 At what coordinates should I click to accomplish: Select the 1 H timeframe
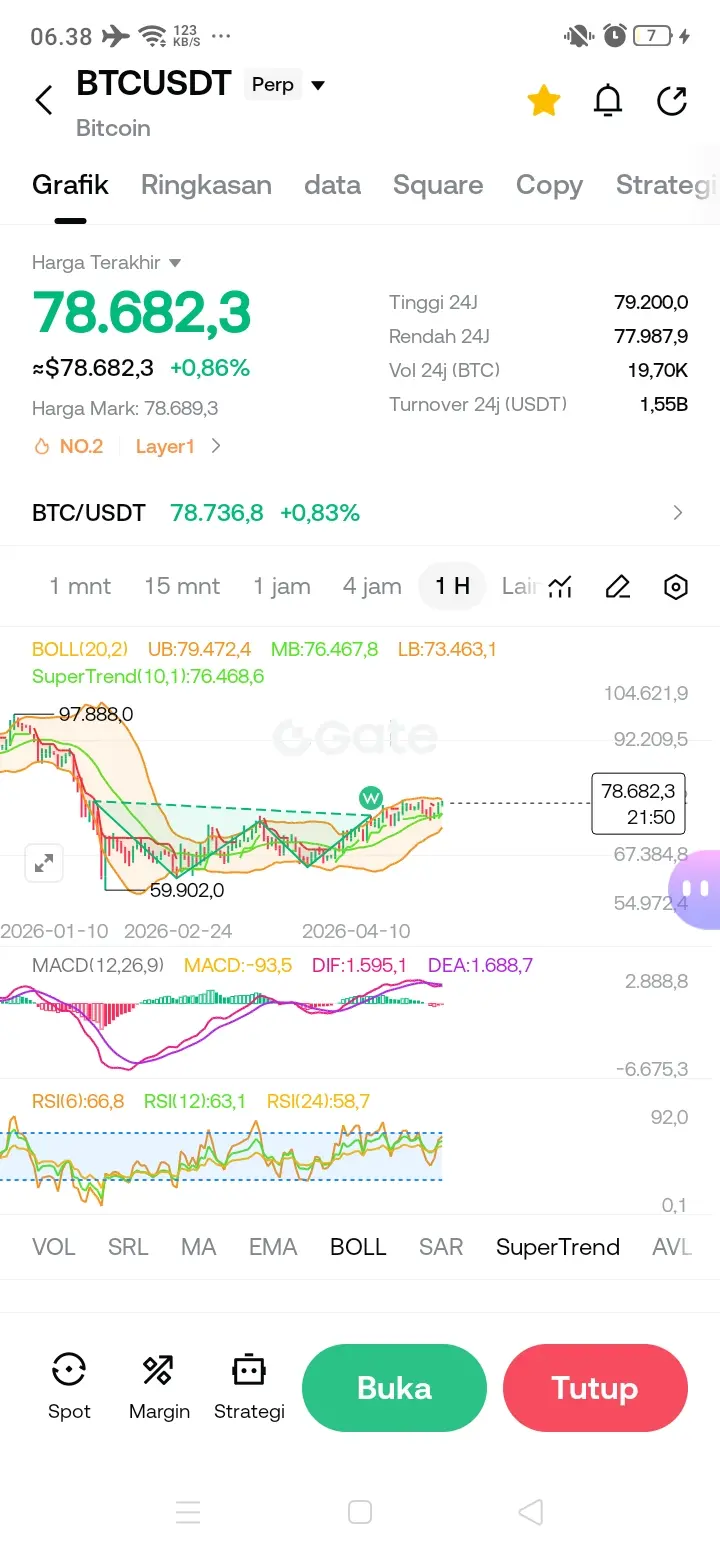pyautogui.click(x=452, y=586)
